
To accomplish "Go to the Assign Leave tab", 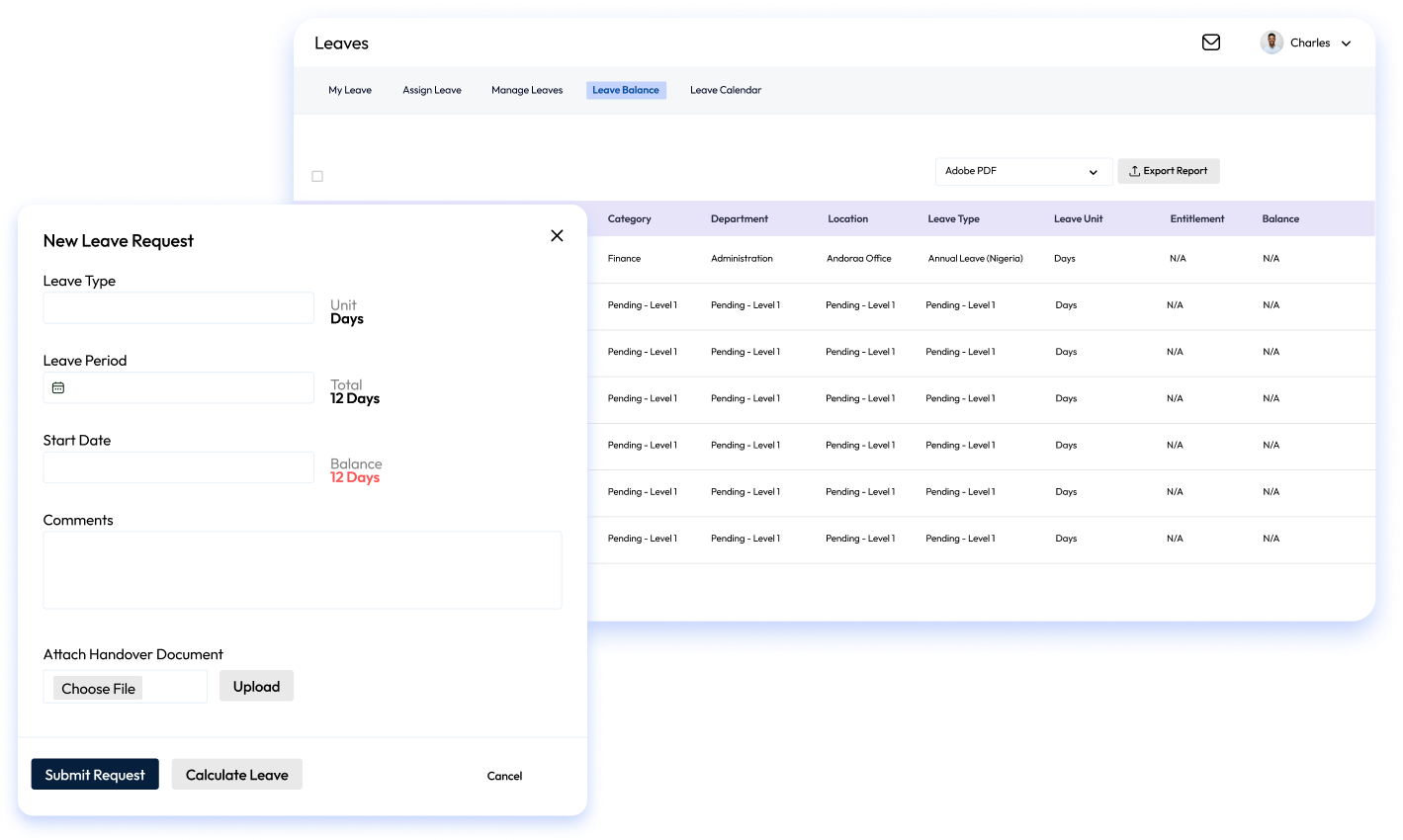I will tap(431, 90).
